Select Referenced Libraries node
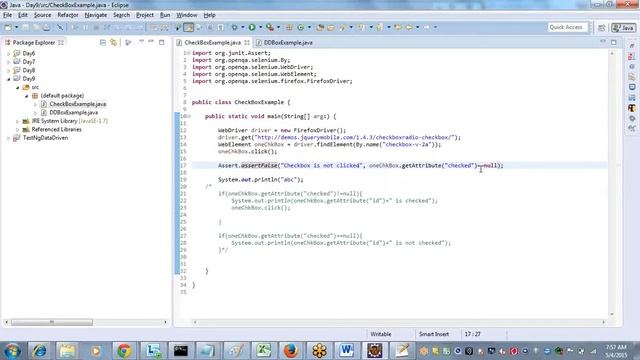This screenshot has height=360, width=640. [52, 129]
